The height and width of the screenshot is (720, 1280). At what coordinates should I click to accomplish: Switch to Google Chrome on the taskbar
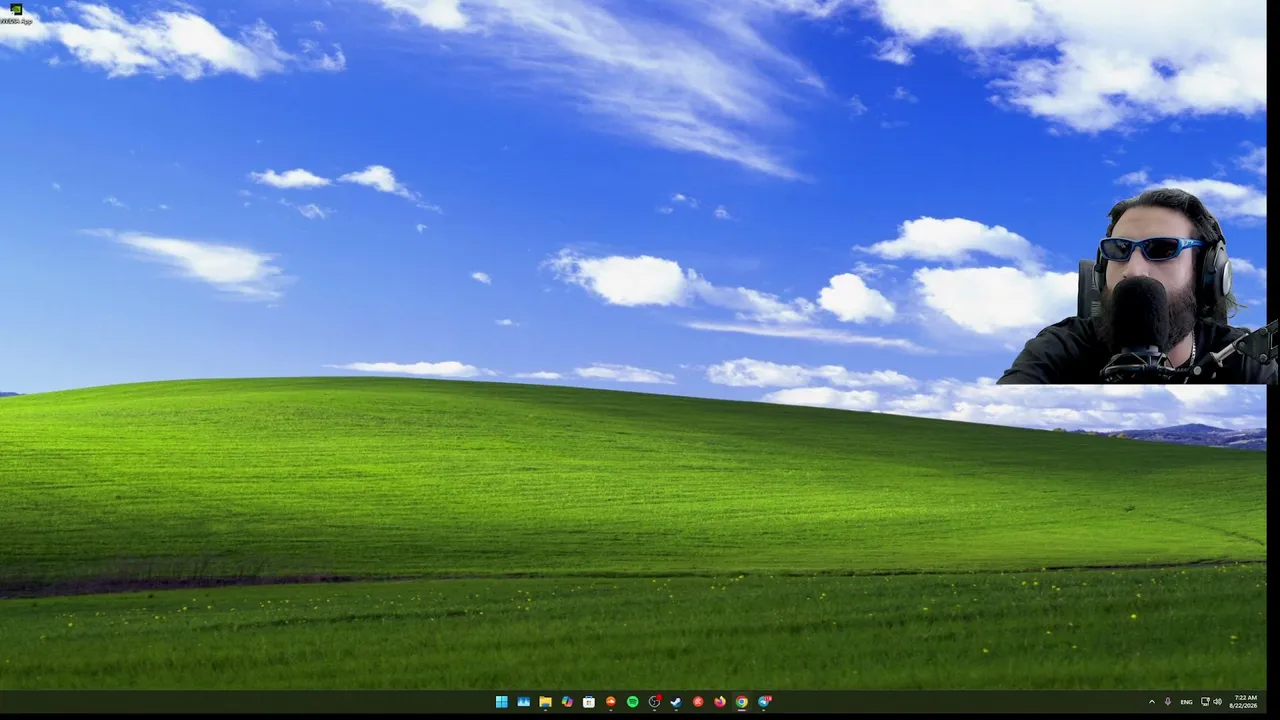click(742, 702)
